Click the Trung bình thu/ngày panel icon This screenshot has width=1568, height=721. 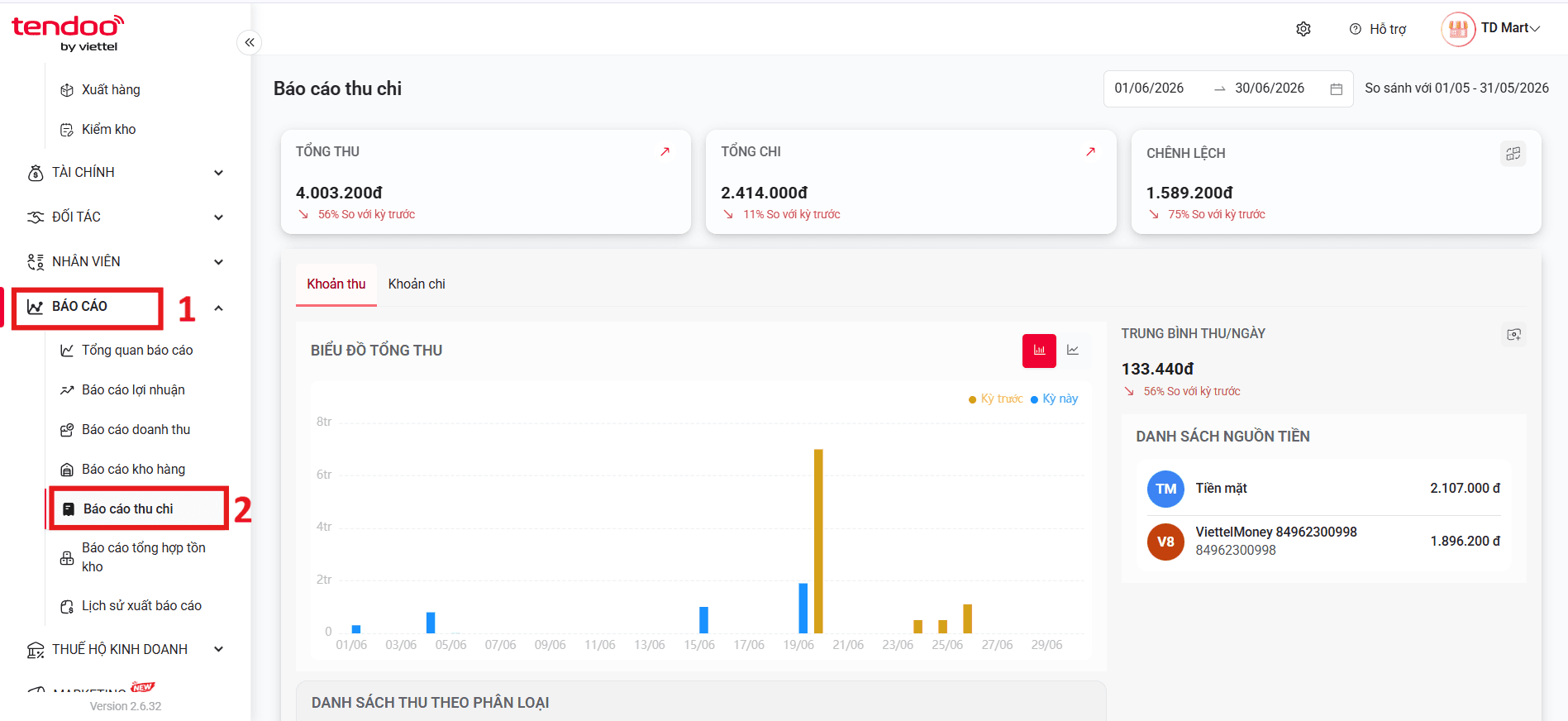pyautogui.click(x=1514, y=335)
